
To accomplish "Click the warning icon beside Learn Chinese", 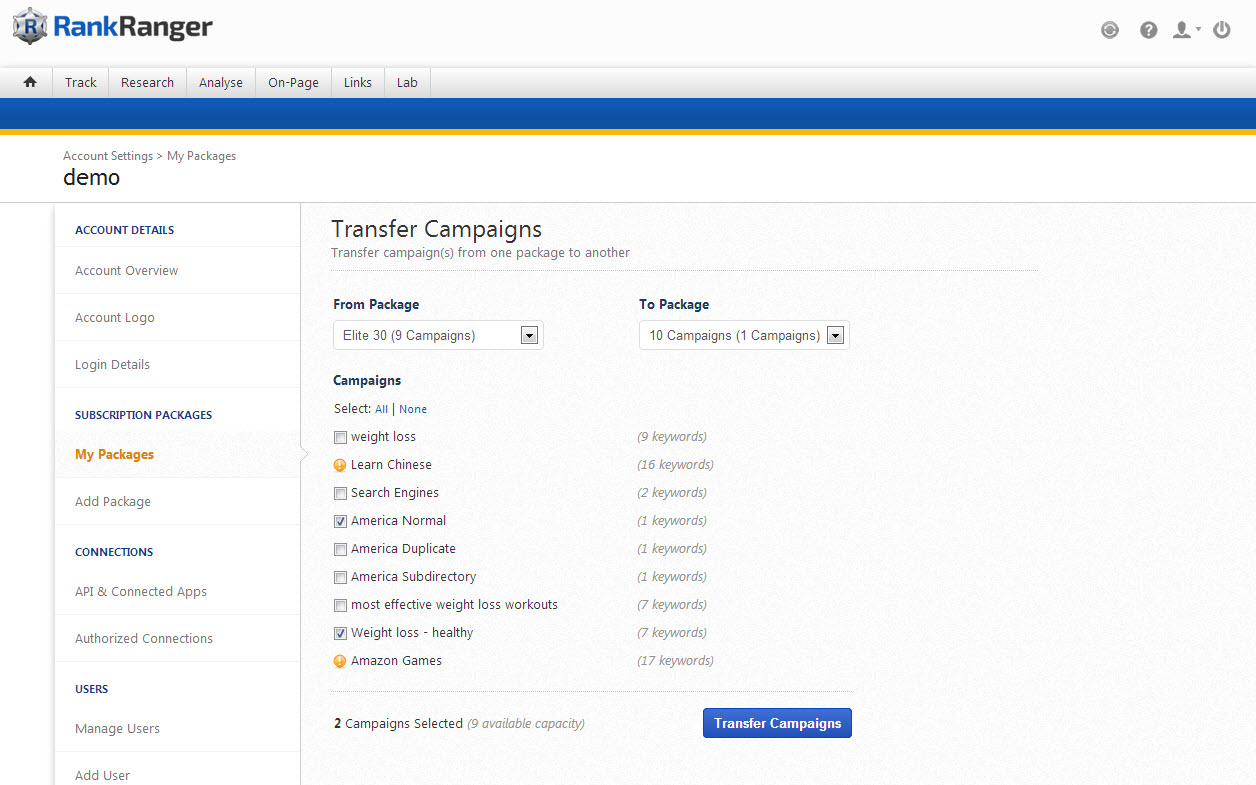I will coord(340,465).
